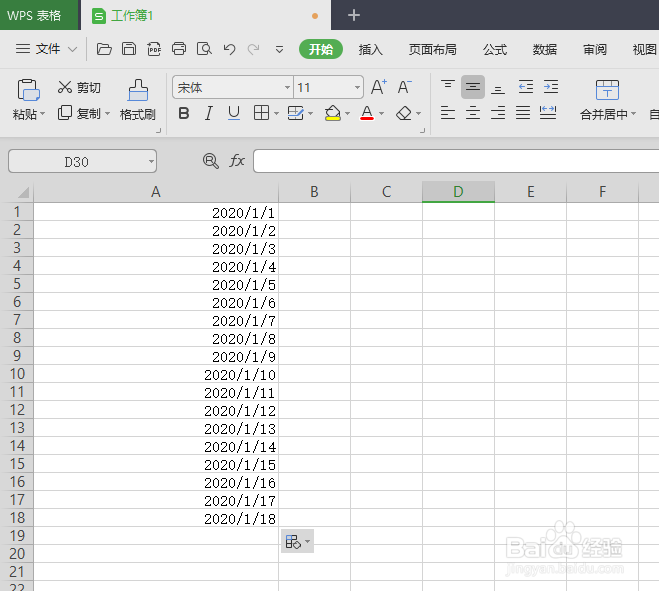Select the 工作簿1 document tab

click(x=206, y=16)
